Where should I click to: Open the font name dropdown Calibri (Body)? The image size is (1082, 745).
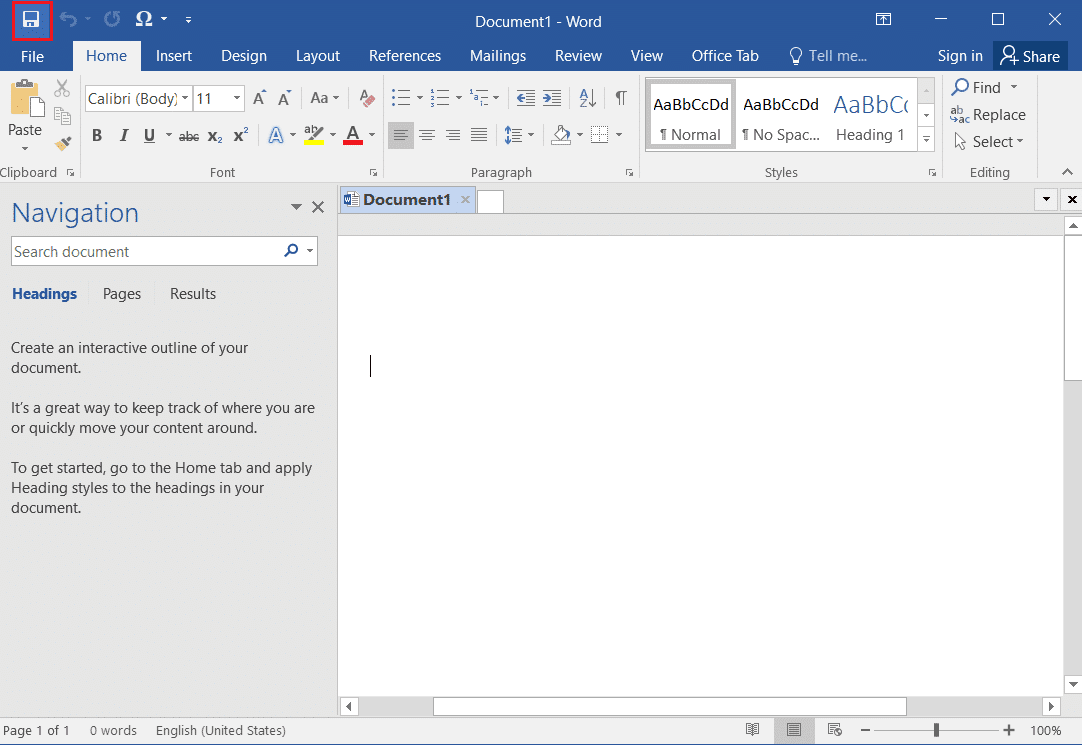(x=185, y=99)
